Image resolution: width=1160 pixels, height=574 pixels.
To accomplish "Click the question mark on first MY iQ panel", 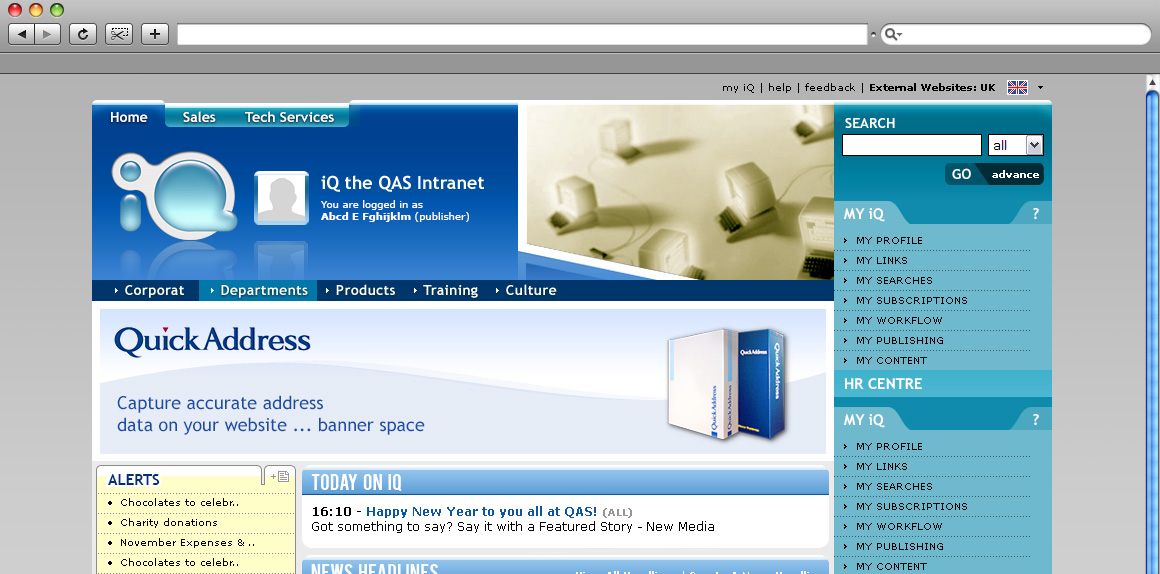I will point(1035,213).
